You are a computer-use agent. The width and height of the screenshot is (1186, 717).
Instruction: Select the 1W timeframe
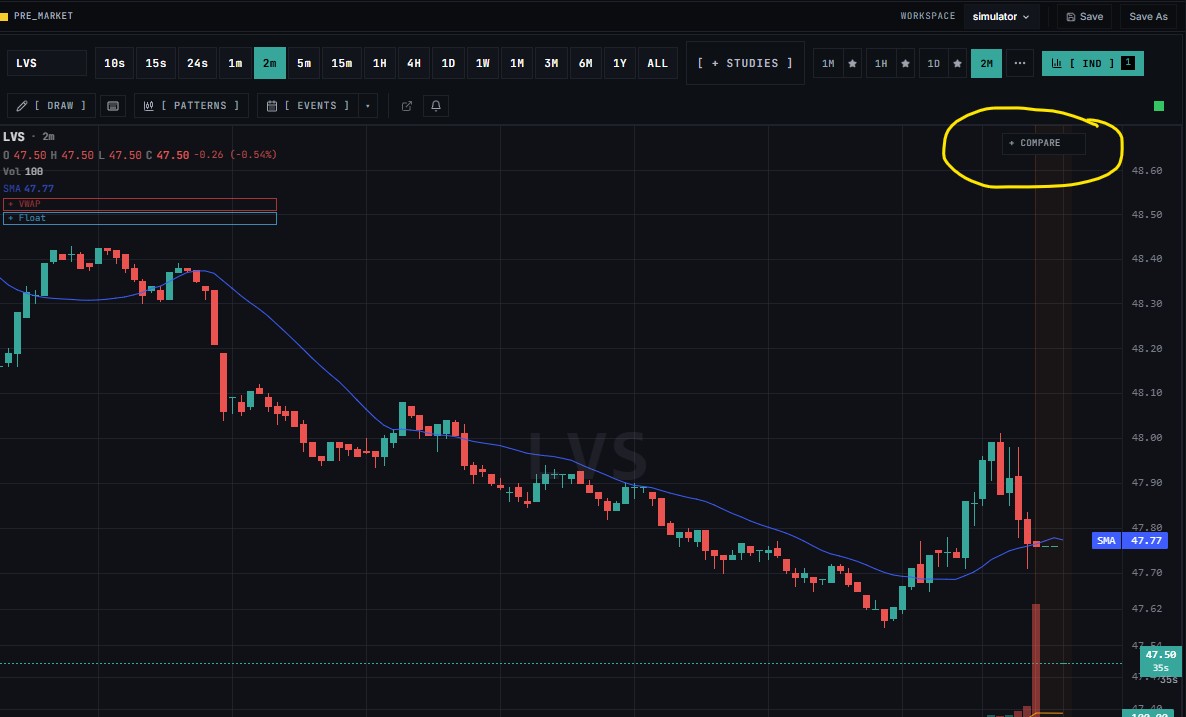pos(483,64)
